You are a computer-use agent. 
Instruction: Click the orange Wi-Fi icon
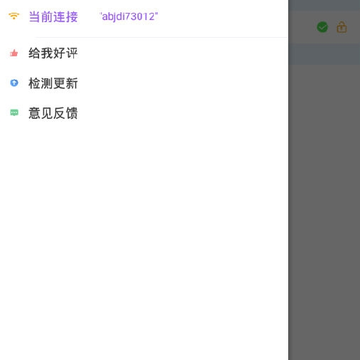click(x=14, y=16)
